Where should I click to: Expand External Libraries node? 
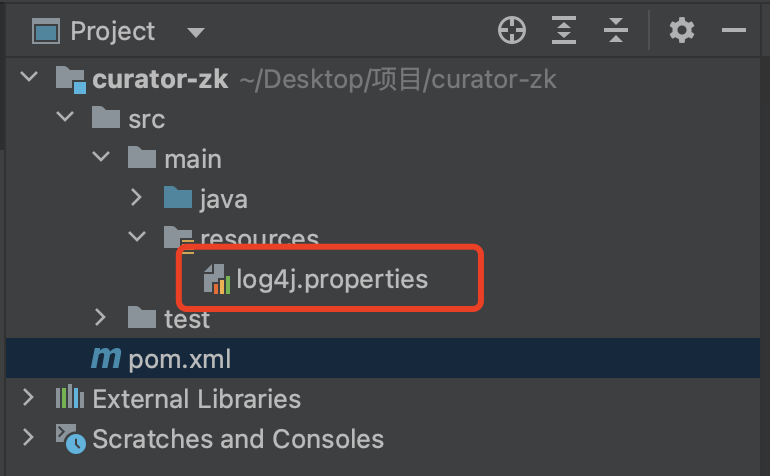point(30,398)
